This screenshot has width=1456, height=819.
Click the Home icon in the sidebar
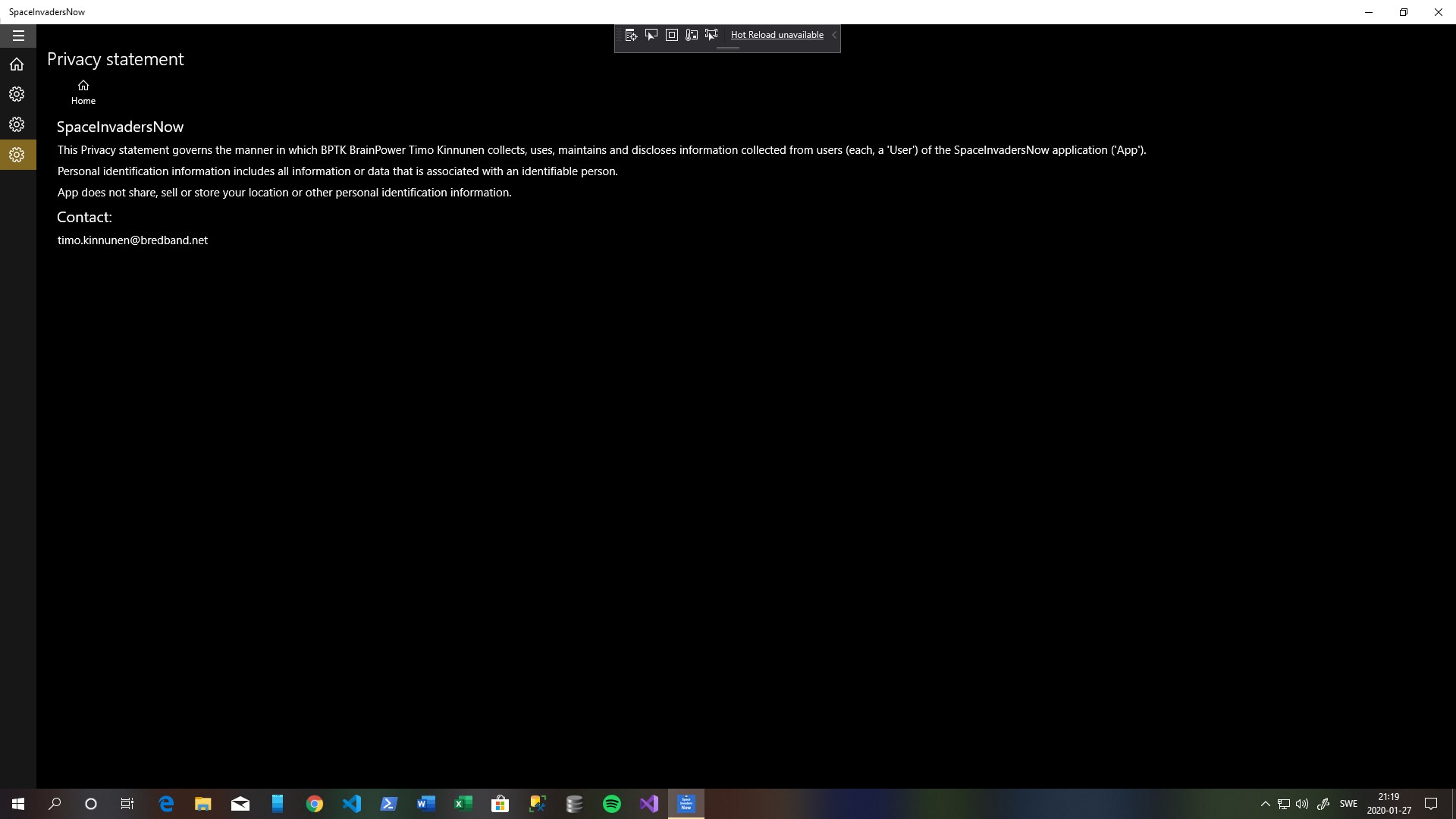pos(17,64)
